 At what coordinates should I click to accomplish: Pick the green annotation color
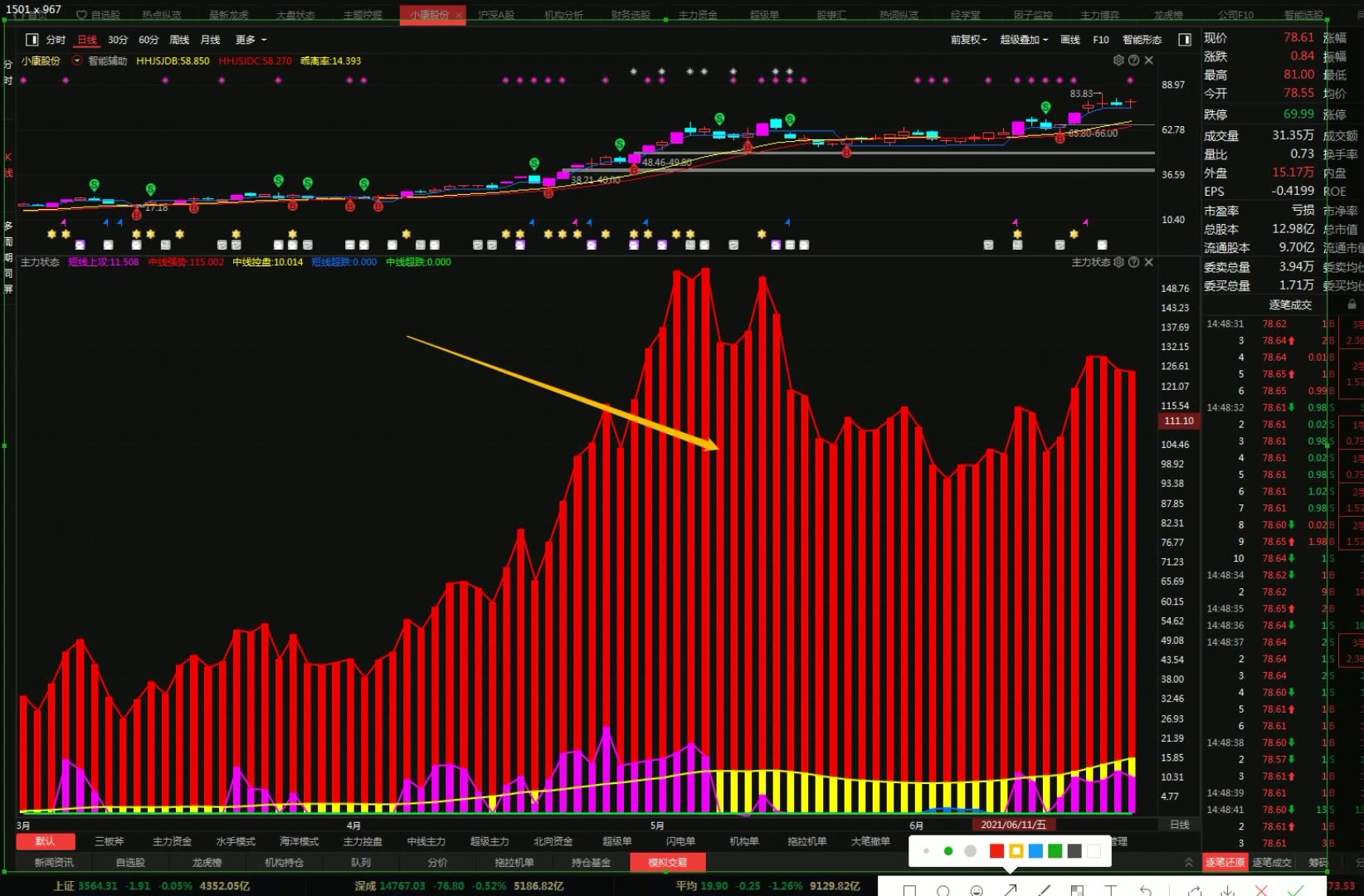coord(1055,851)
